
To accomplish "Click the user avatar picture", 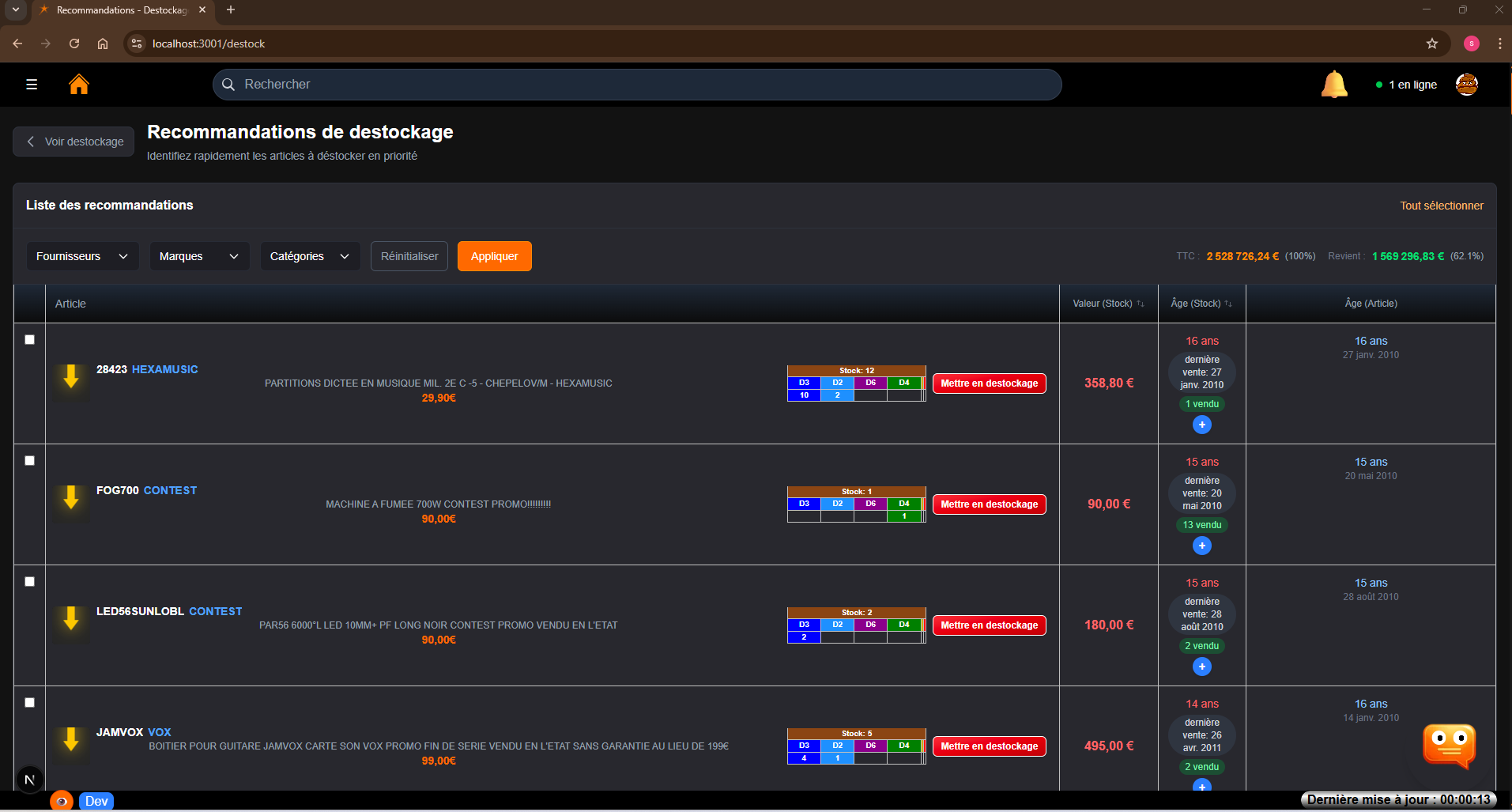I will pos(1467,84).
